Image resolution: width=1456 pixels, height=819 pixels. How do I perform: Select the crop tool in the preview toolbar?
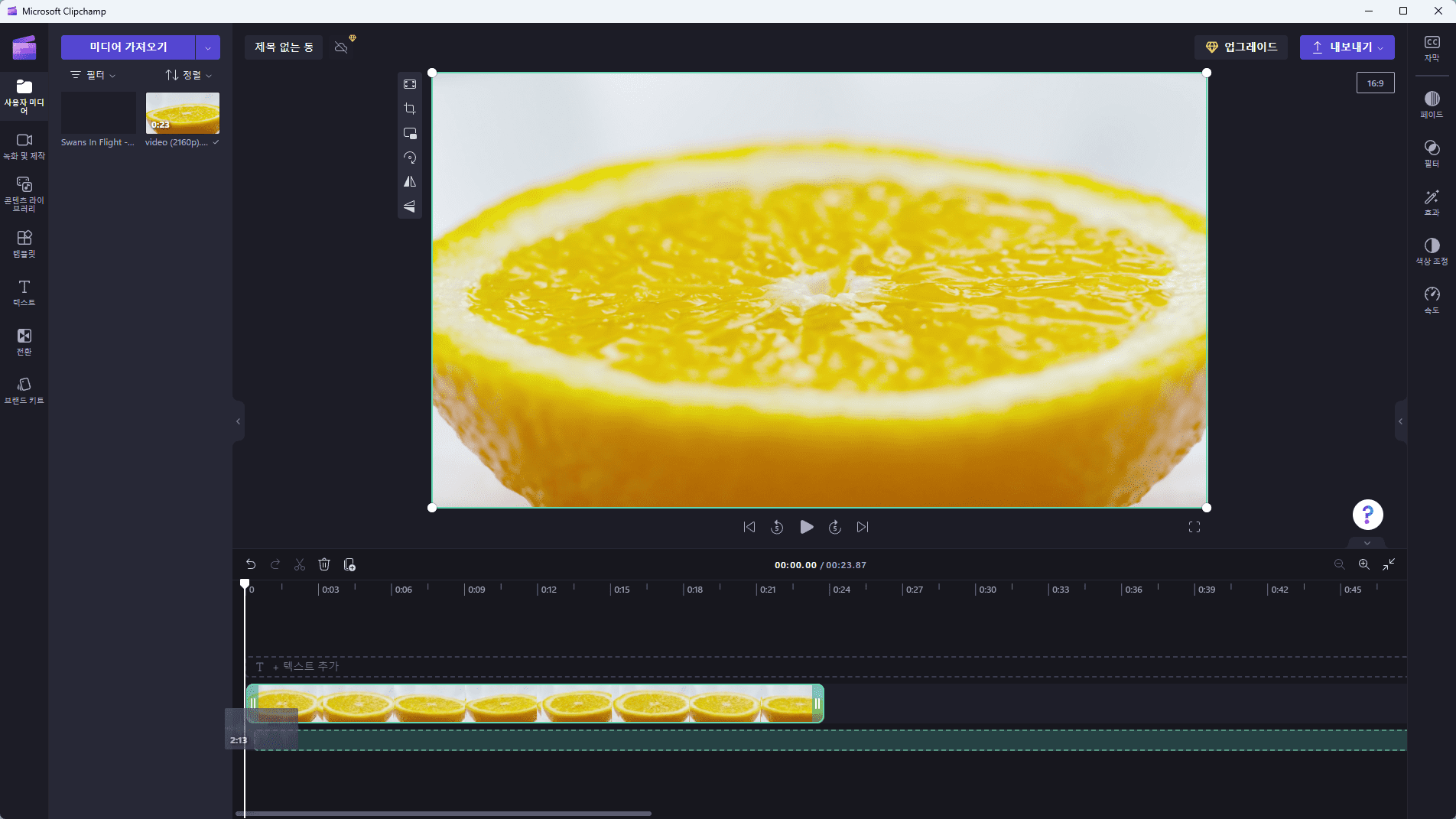pyautogui.click(x=410, y=109)
